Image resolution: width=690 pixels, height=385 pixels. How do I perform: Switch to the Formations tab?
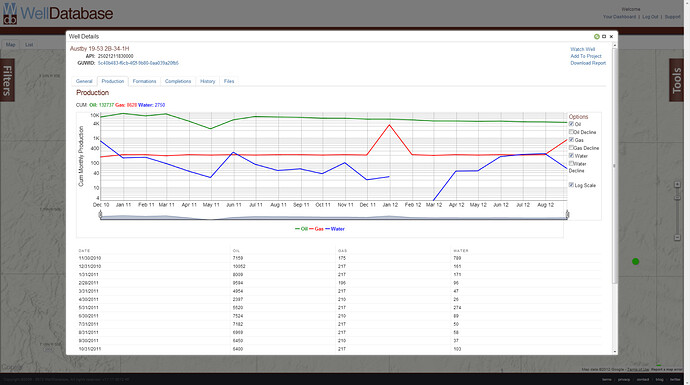pos(144,81)
